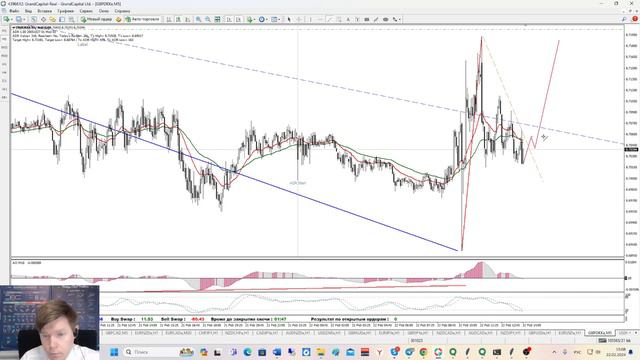Select the H1 timeframe button
640x360 pixels.
click(x=4, y=64)
